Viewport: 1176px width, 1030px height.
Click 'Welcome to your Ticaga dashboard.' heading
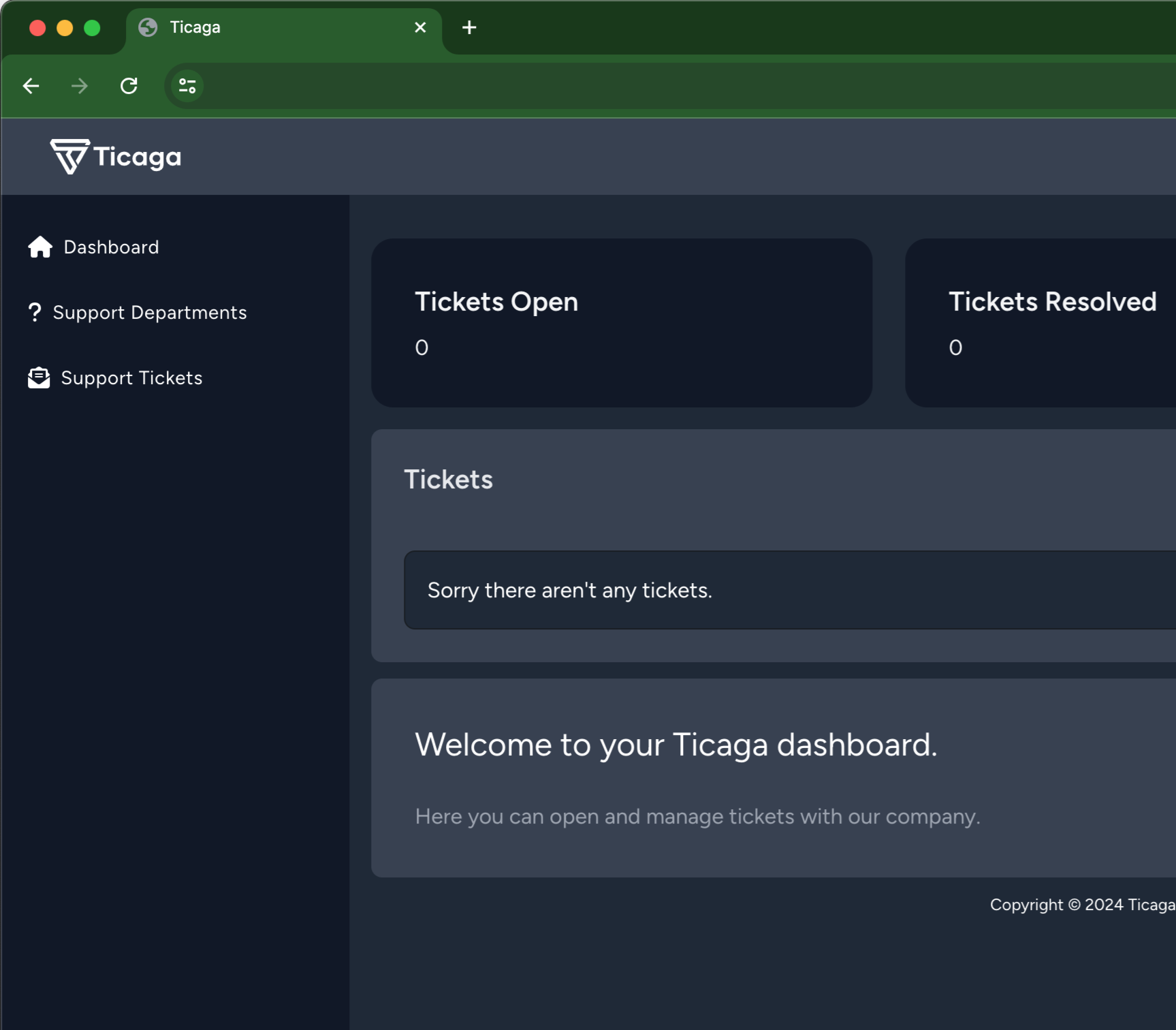(676, 745)
